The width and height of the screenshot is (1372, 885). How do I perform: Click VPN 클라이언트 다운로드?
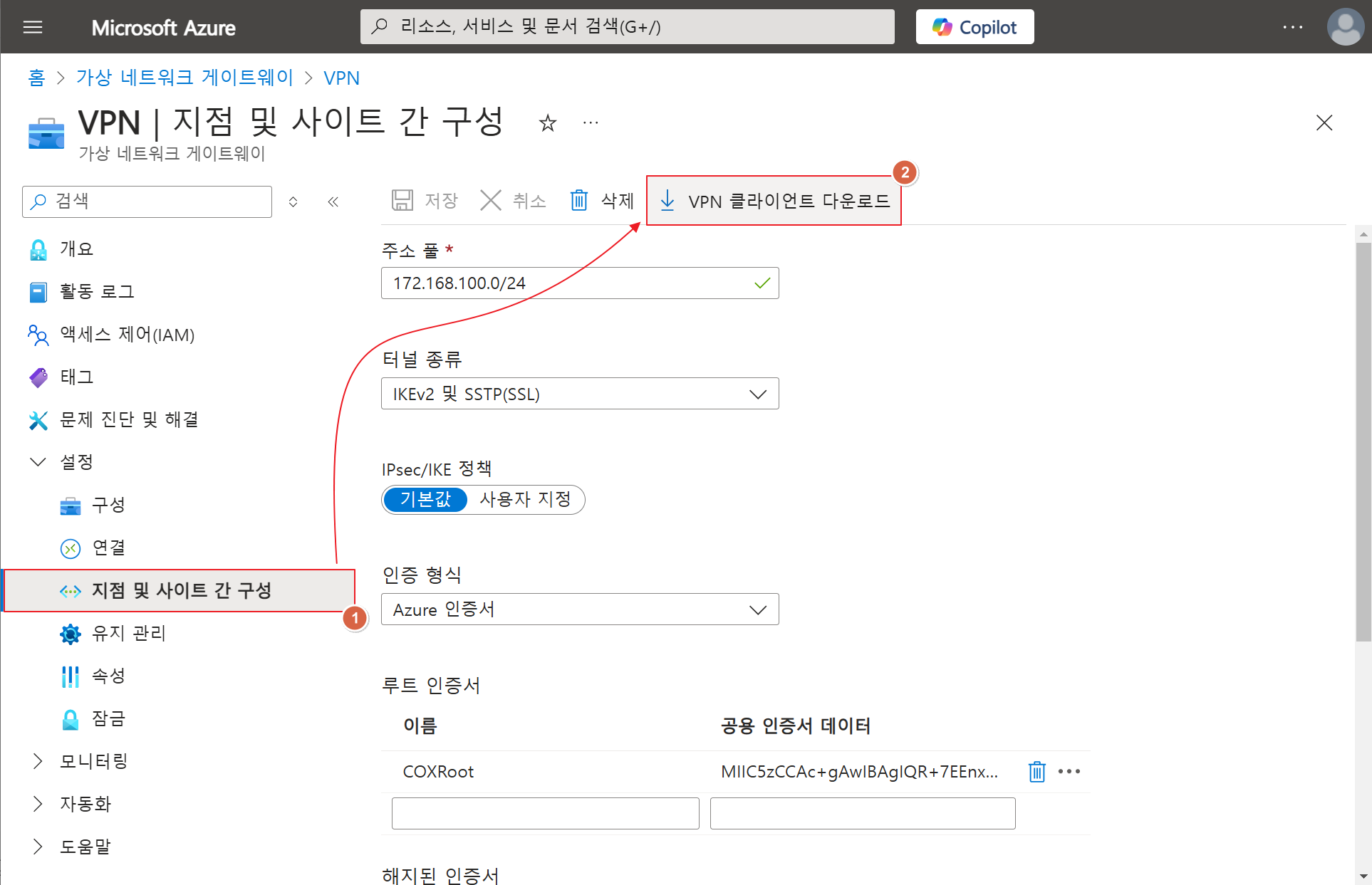point(774,201)
